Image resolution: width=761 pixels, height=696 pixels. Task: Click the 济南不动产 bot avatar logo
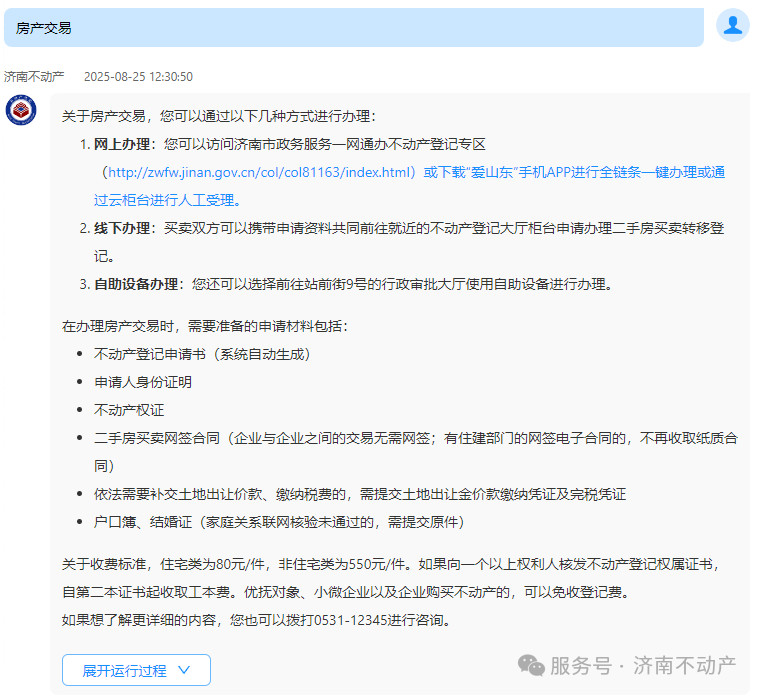click(21, 110)
